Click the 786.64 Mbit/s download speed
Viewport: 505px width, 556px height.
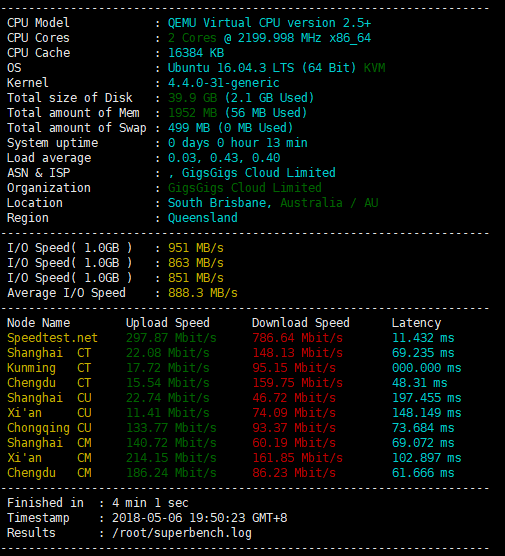tap(298, 338)
